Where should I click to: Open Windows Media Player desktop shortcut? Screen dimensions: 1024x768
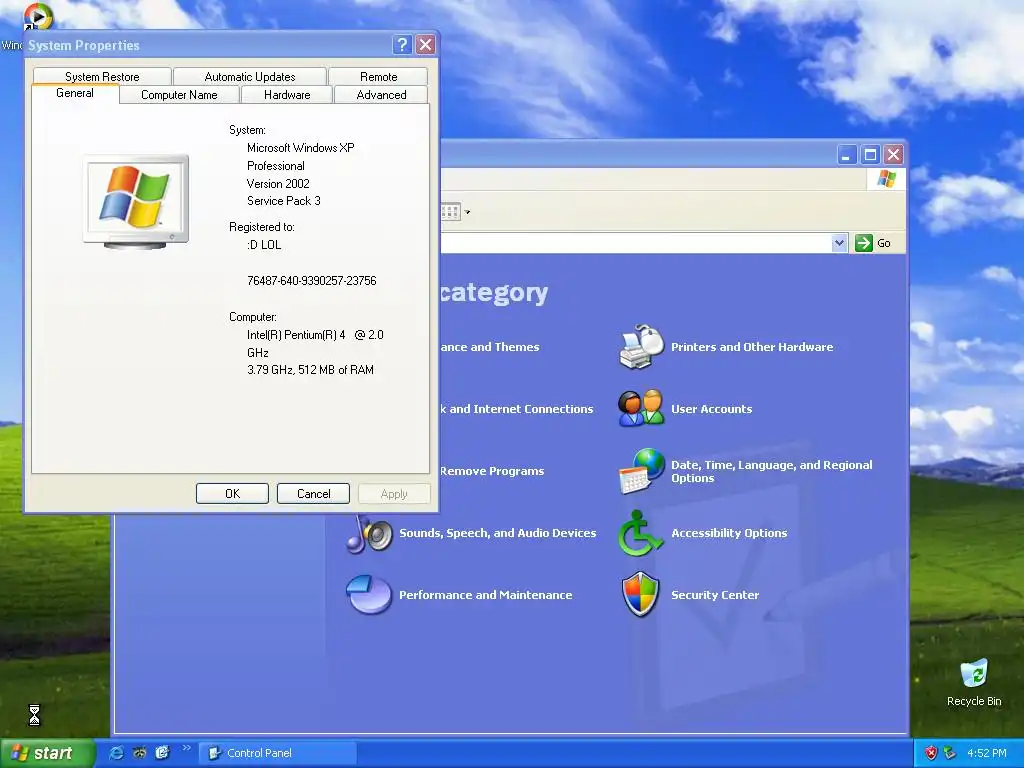click(x=37, y=18)
